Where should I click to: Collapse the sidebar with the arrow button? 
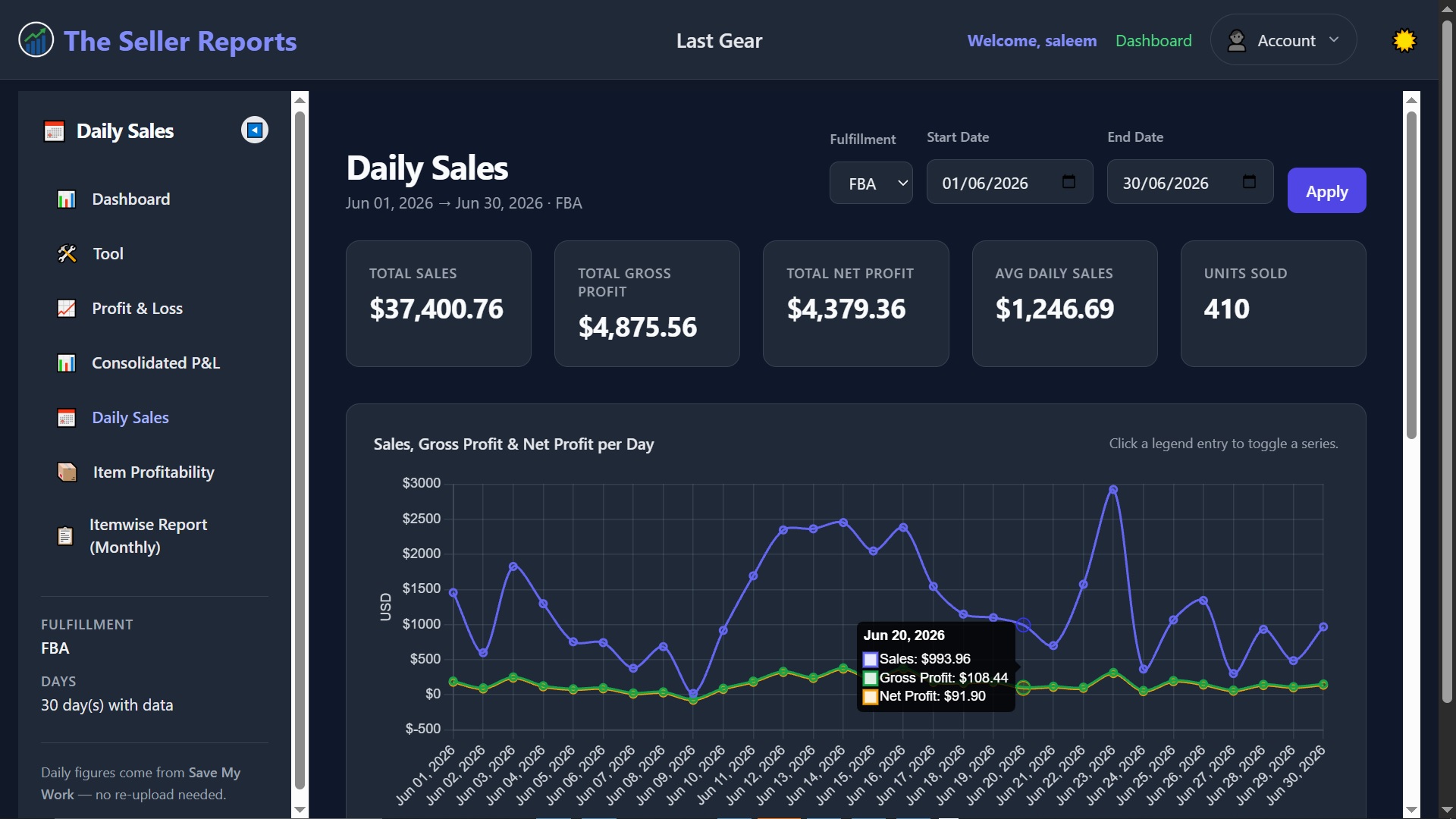tap(255, 130)
